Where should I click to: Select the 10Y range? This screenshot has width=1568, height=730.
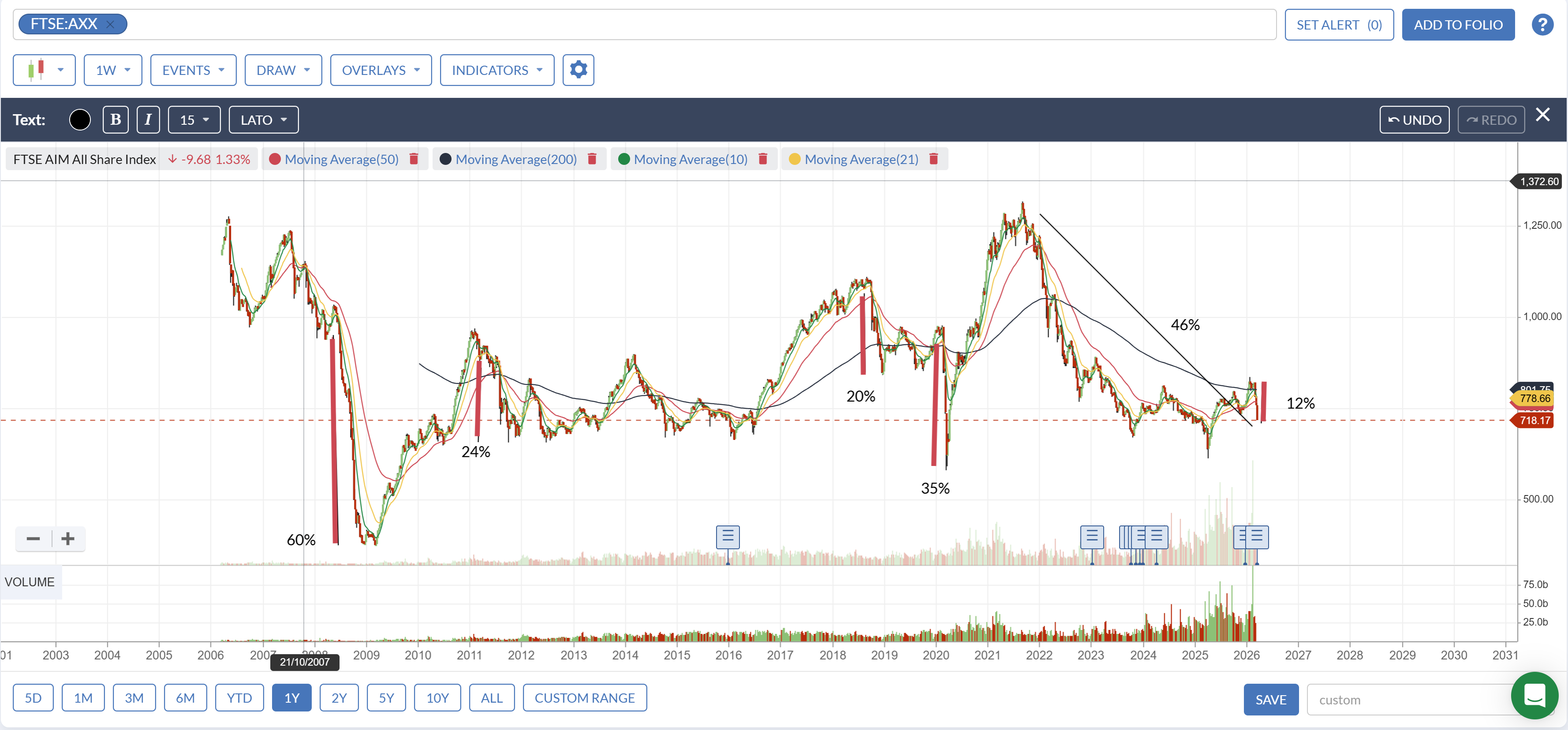pos(437,698)
